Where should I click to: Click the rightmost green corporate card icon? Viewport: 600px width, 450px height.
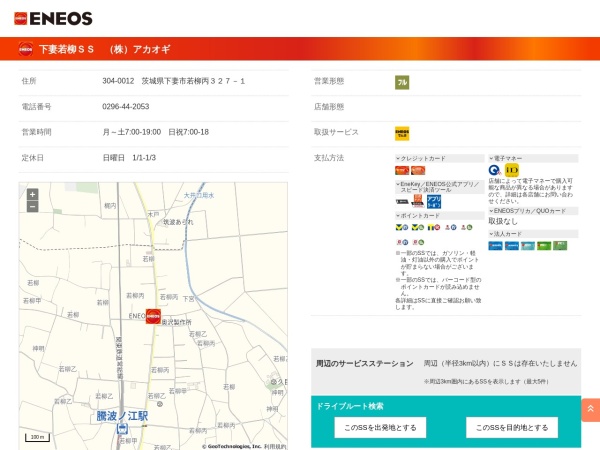click(x=560, y=246)
